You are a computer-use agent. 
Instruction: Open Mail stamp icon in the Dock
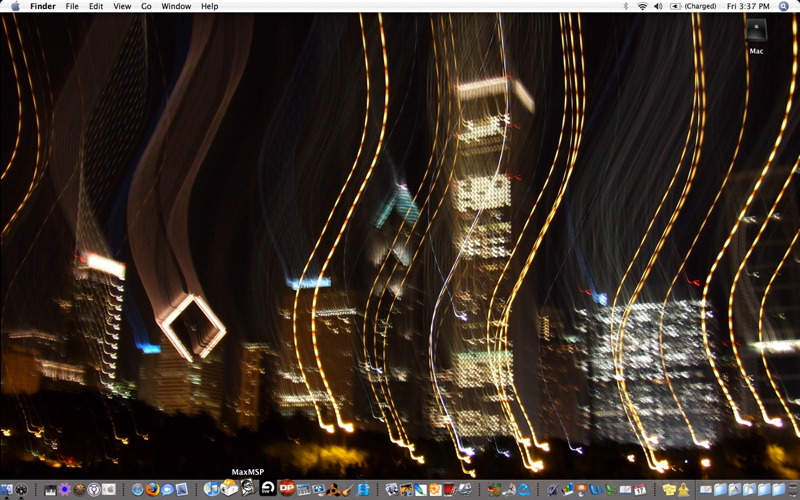[x=182, y=490]
